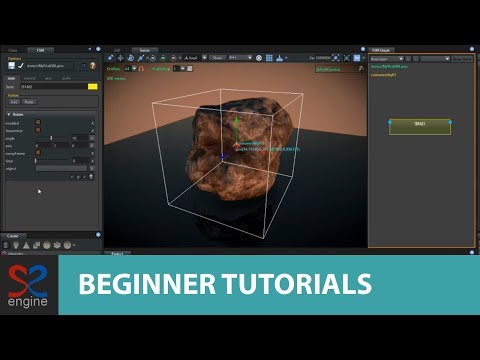Click the blue cone lamp icon in toolbar

click(280, 58)
